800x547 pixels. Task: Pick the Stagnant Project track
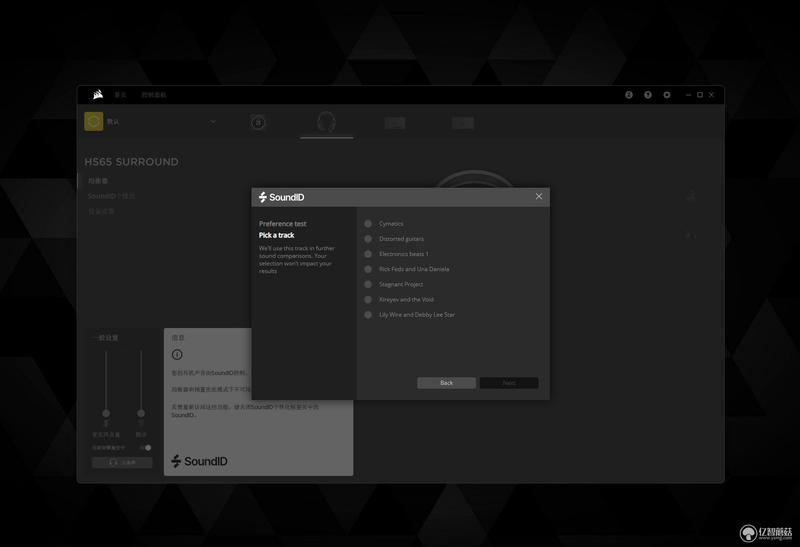(x=368, y=284)
